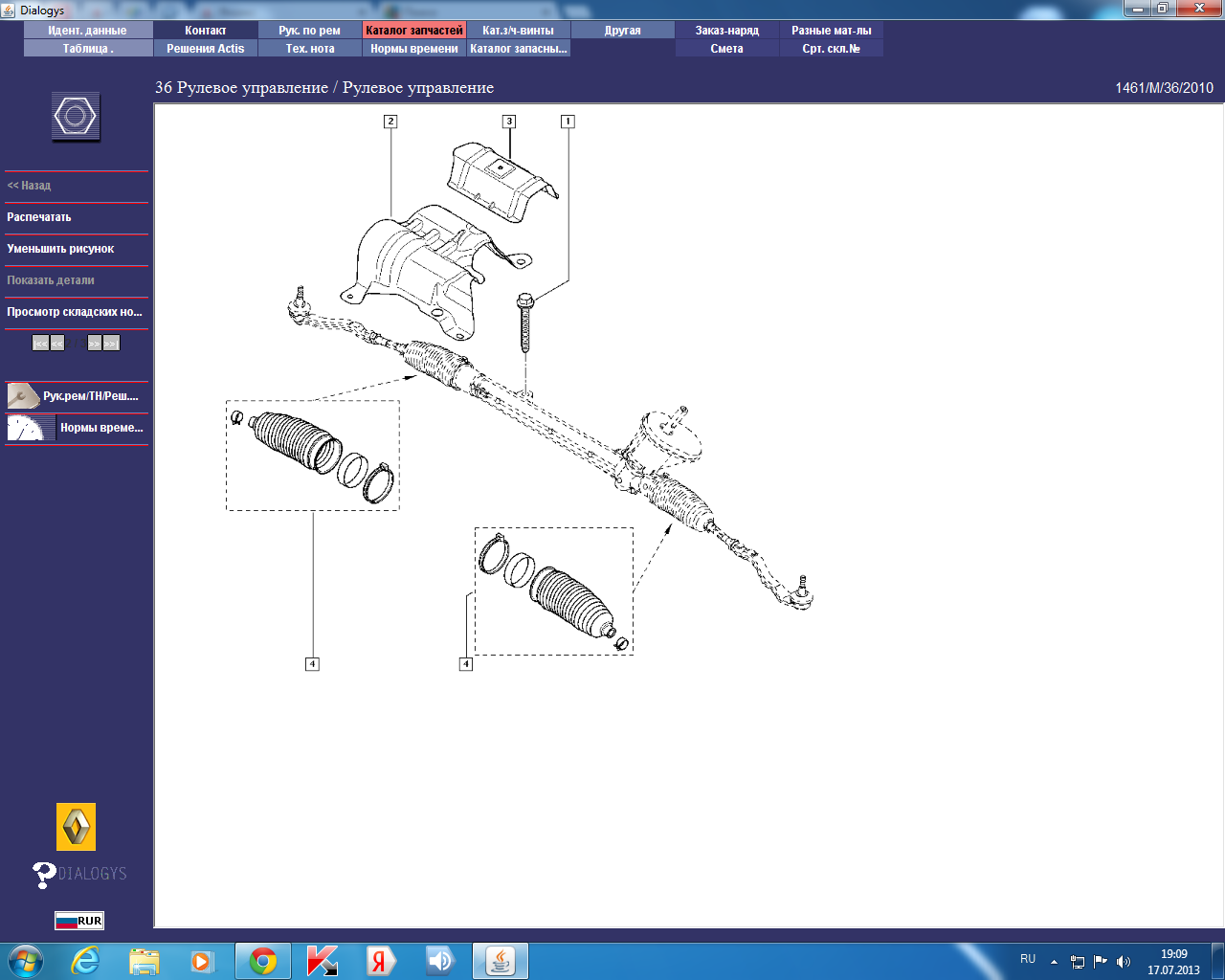The width and height of the screenshot is (1225, 980).
Task: Open Windows Media Player from taskbar
Action: (202, 961)
